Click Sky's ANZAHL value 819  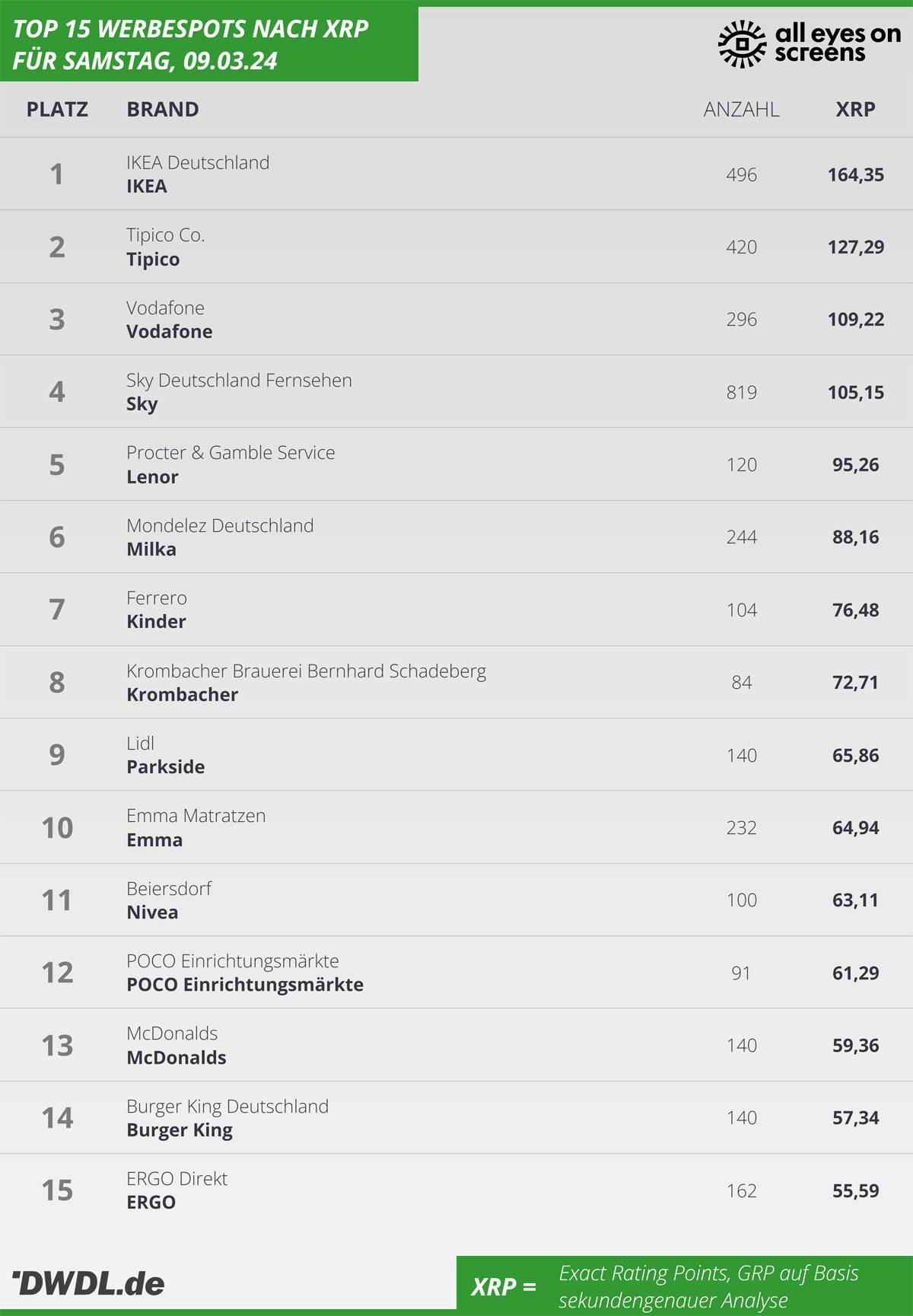coord(741,392)
